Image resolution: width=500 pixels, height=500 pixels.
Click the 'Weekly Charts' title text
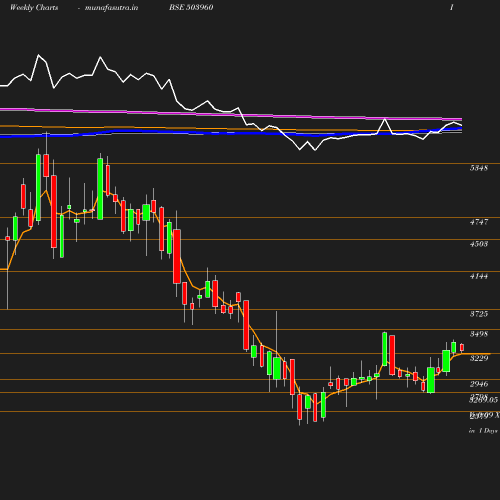34,8
